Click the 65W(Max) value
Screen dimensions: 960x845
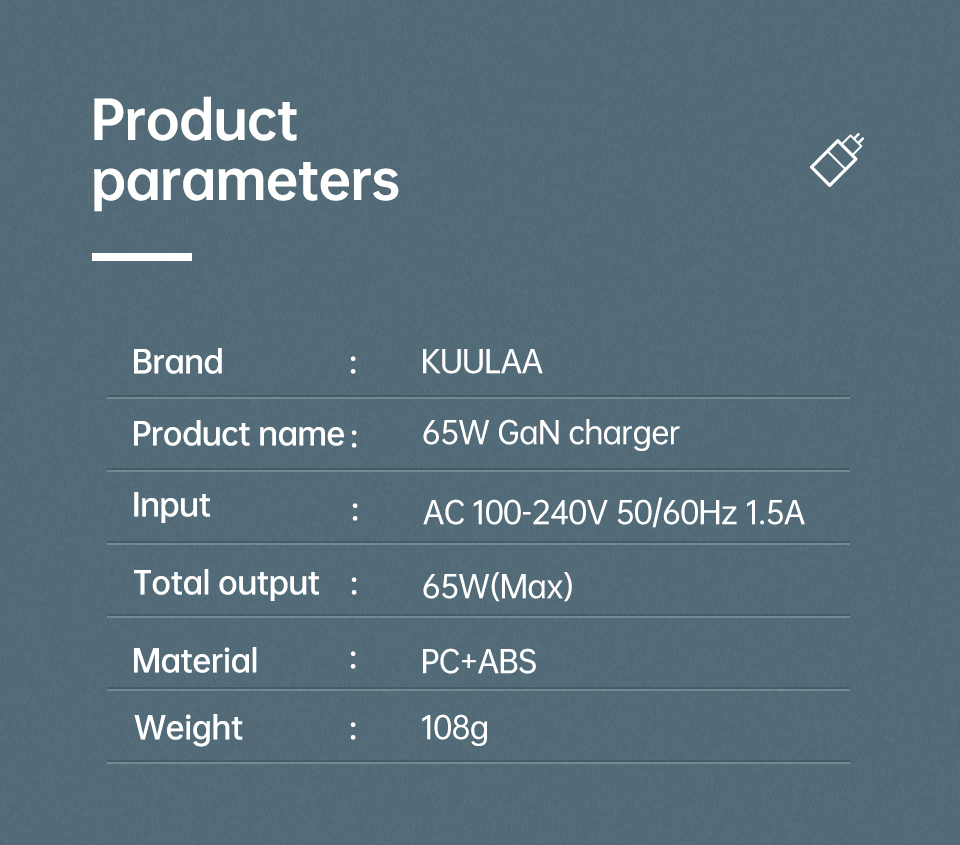497,586
